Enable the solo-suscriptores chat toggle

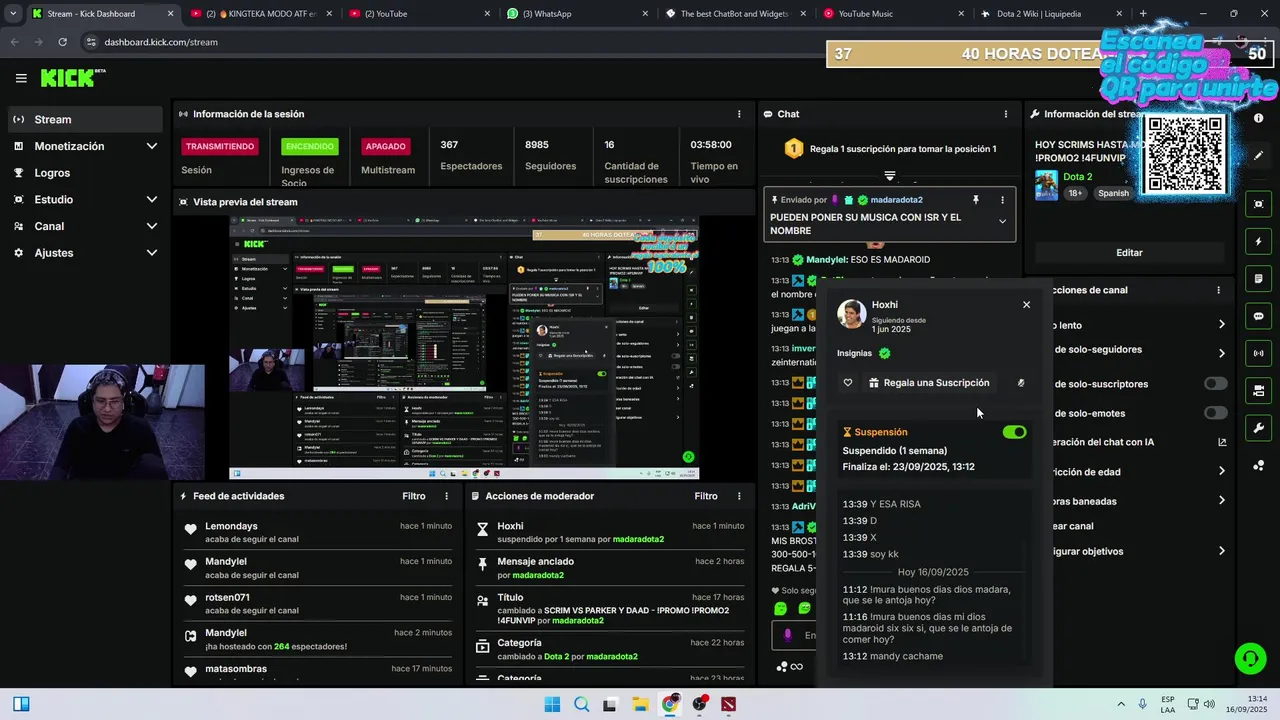click(x=1215, y=384)
